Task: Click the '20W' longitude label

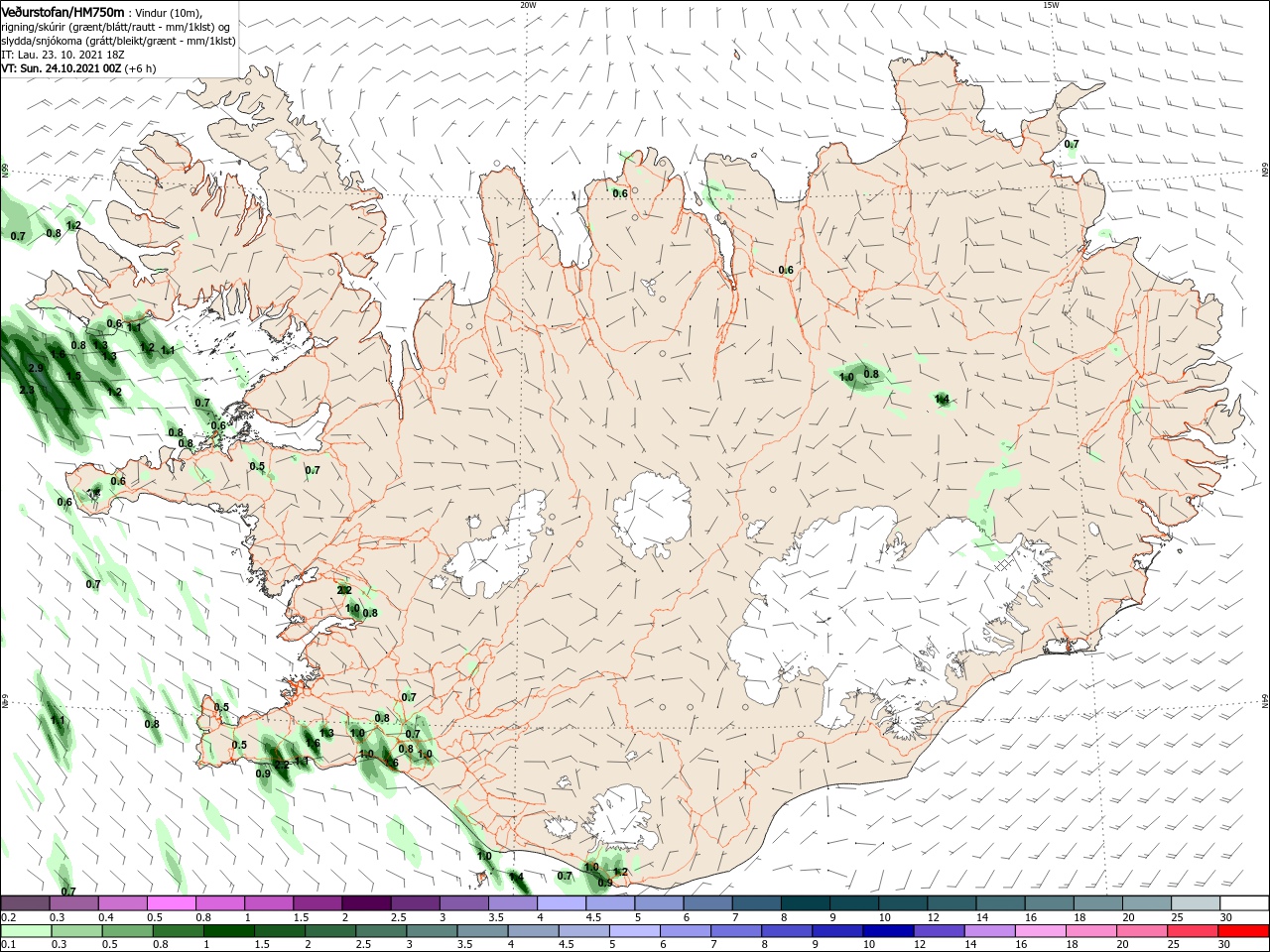Action: (x=528, y=5)
